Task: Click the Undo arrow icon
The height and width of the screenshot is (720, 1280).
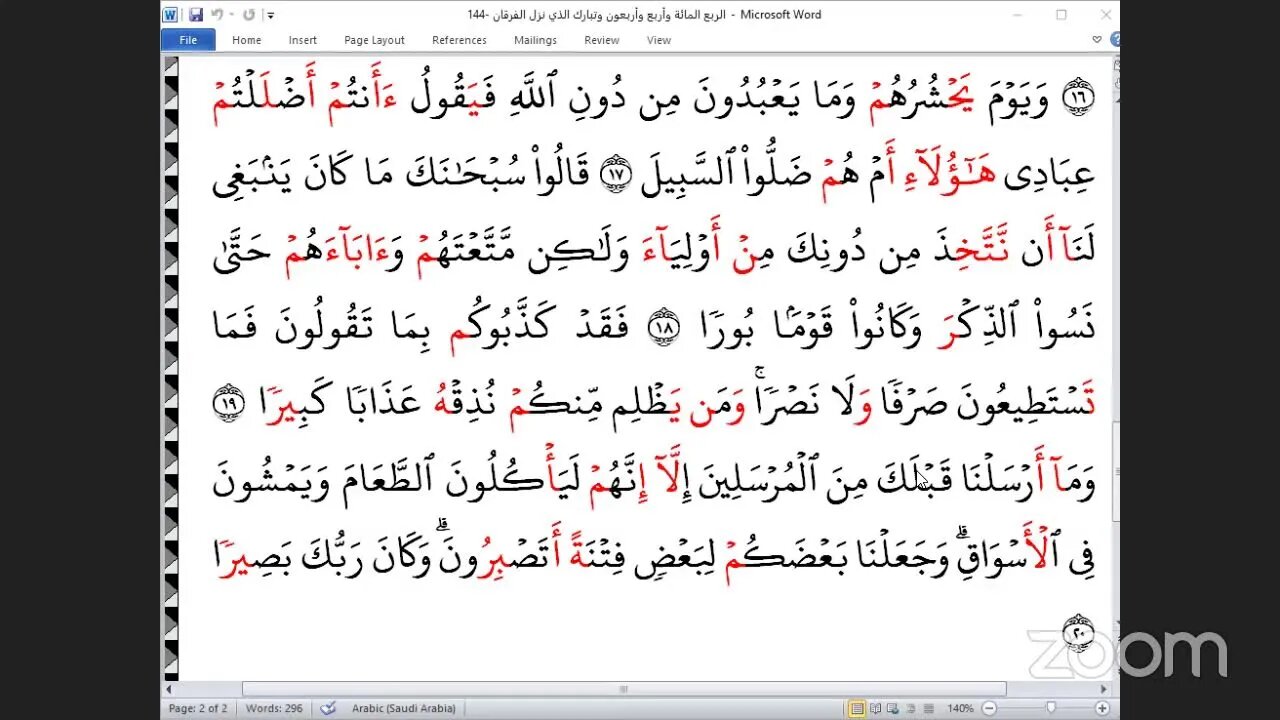Action: [x=217, y=15]
